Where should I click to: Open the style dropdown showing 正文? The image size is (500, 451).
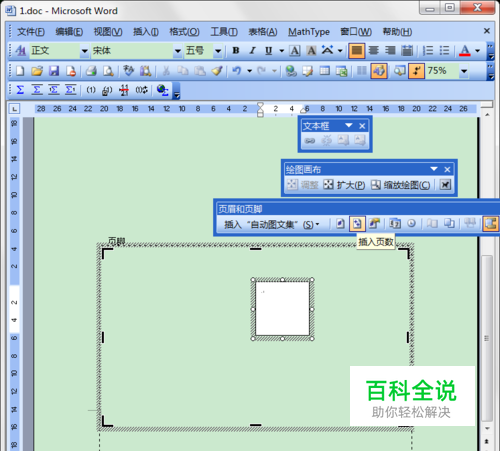coord(84,51)
